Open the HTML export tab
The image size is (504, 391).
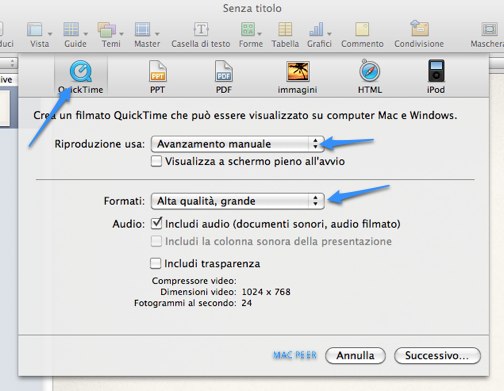click(x=369, y=77)
